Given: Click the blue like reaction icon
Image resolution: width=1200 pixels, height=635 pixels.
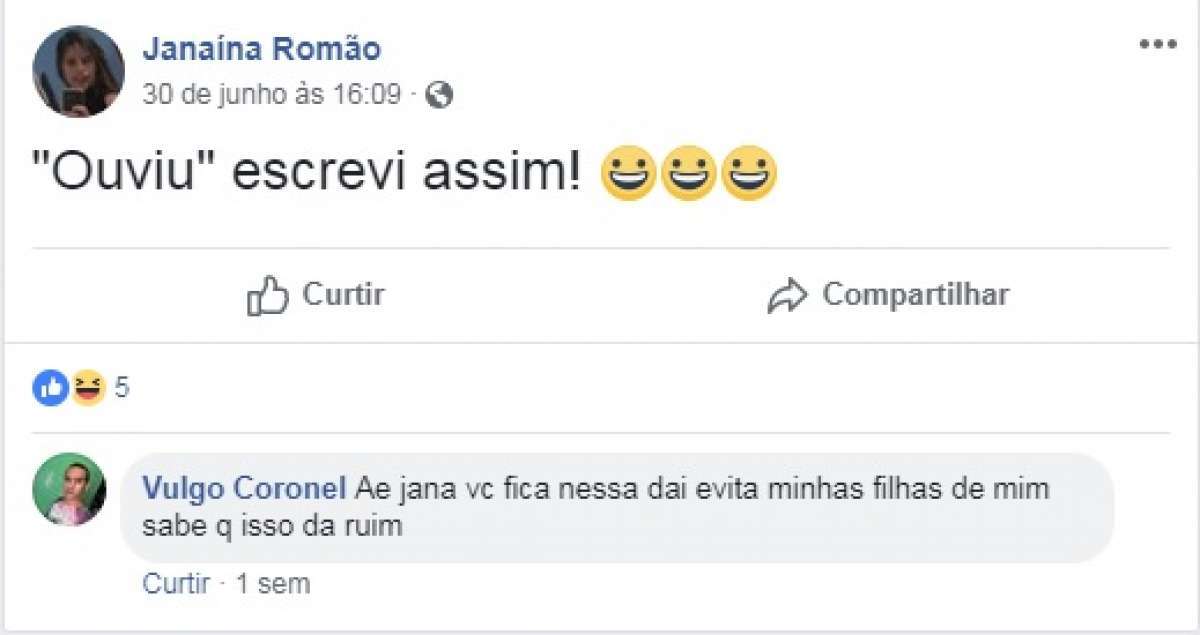Looking at the screenshot, I should pyautogui.click(x=50, y=387).
